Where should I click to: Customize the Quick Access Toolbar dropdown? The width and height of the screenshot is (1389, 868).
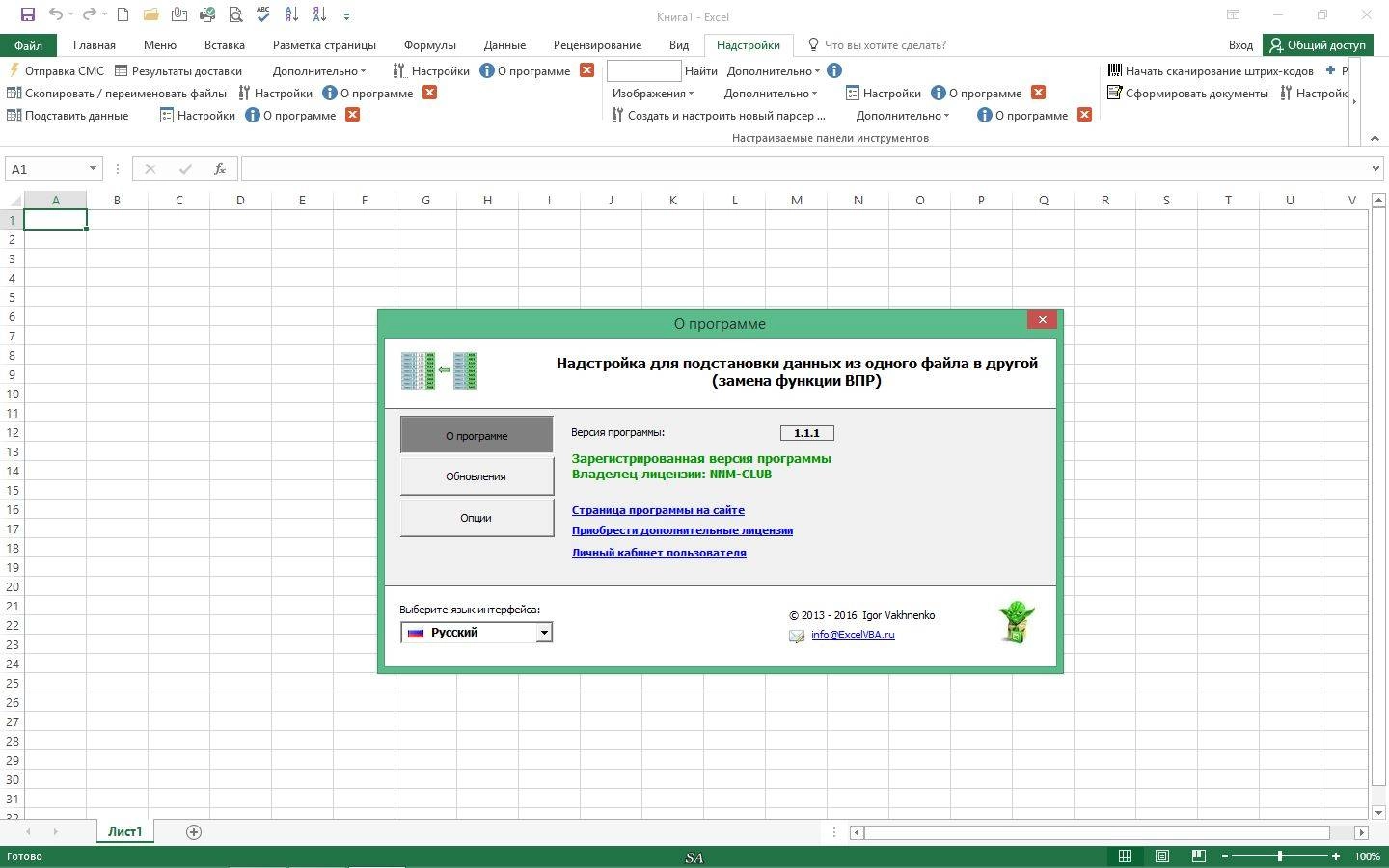click(346, 15)
